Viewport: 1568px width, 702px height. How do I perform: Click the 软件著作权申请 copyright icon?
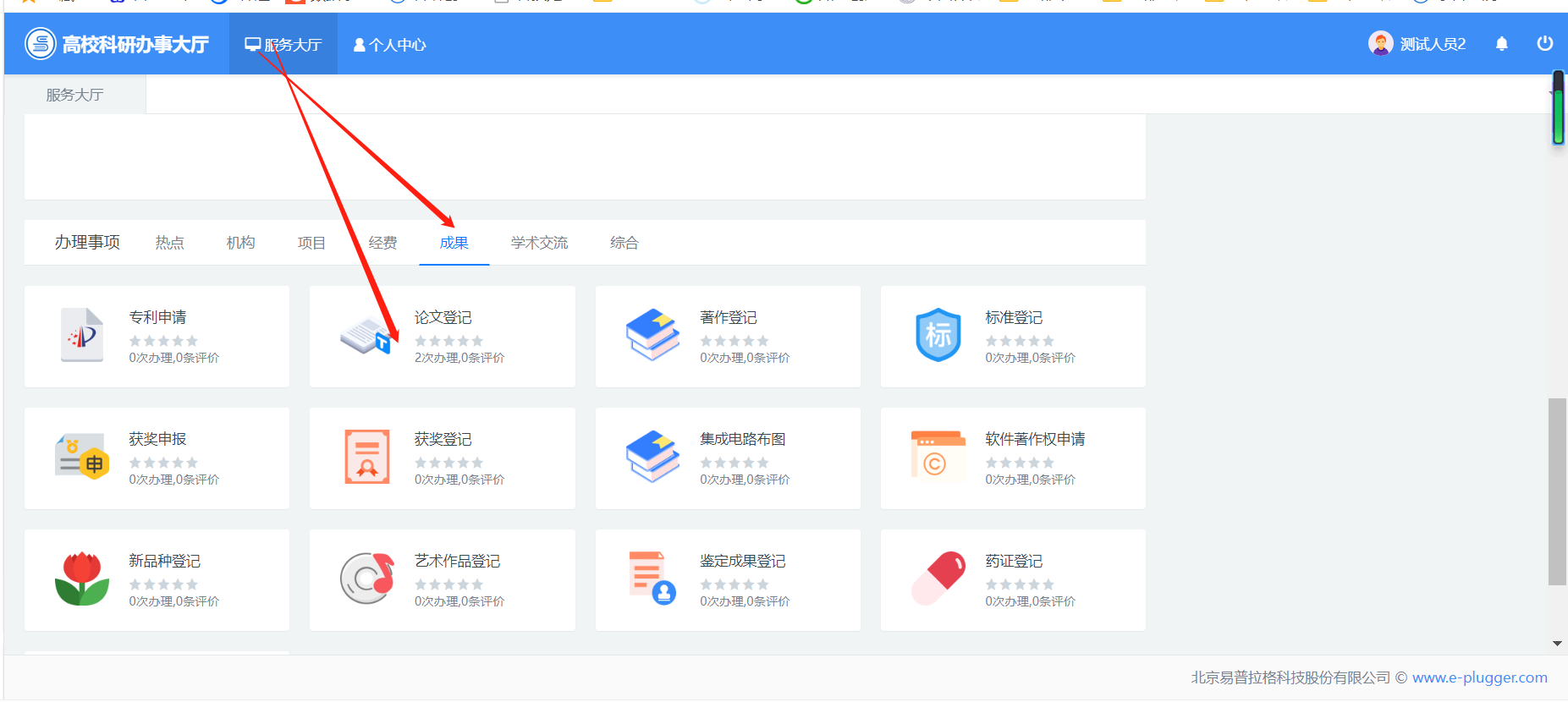click(x=938, y=458)
